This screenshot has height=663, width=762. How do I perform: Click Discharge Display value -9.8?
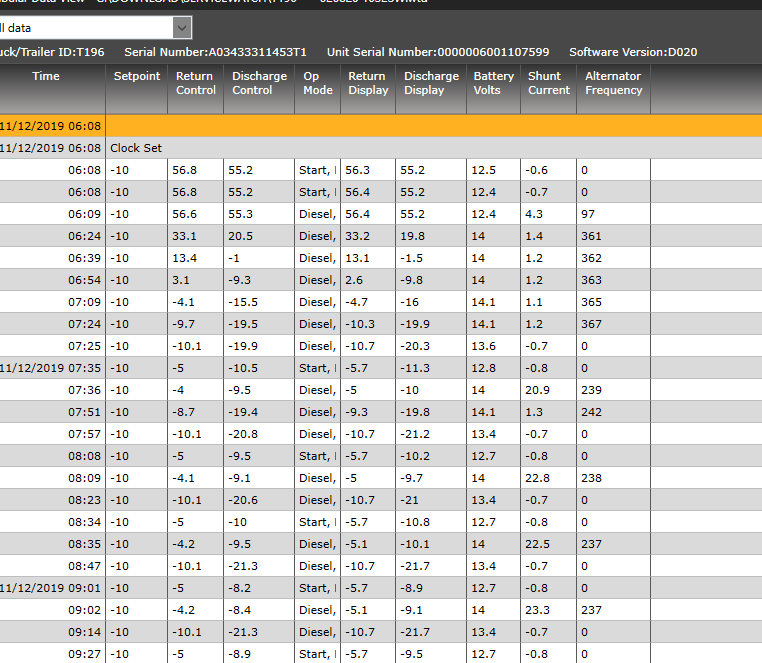(411, 280)
